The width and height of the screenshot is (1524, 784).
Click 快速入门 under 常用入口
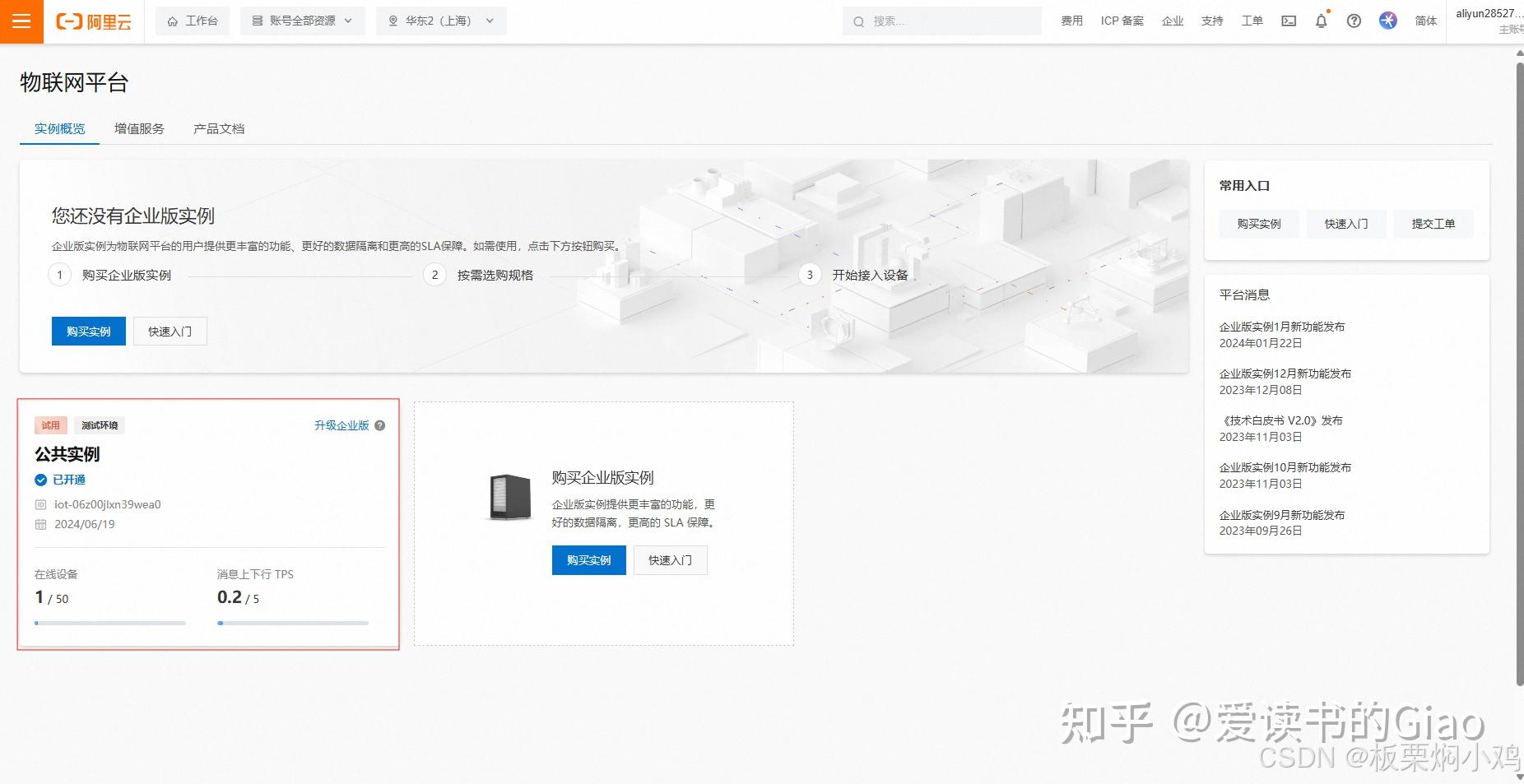click(1346, 224)
